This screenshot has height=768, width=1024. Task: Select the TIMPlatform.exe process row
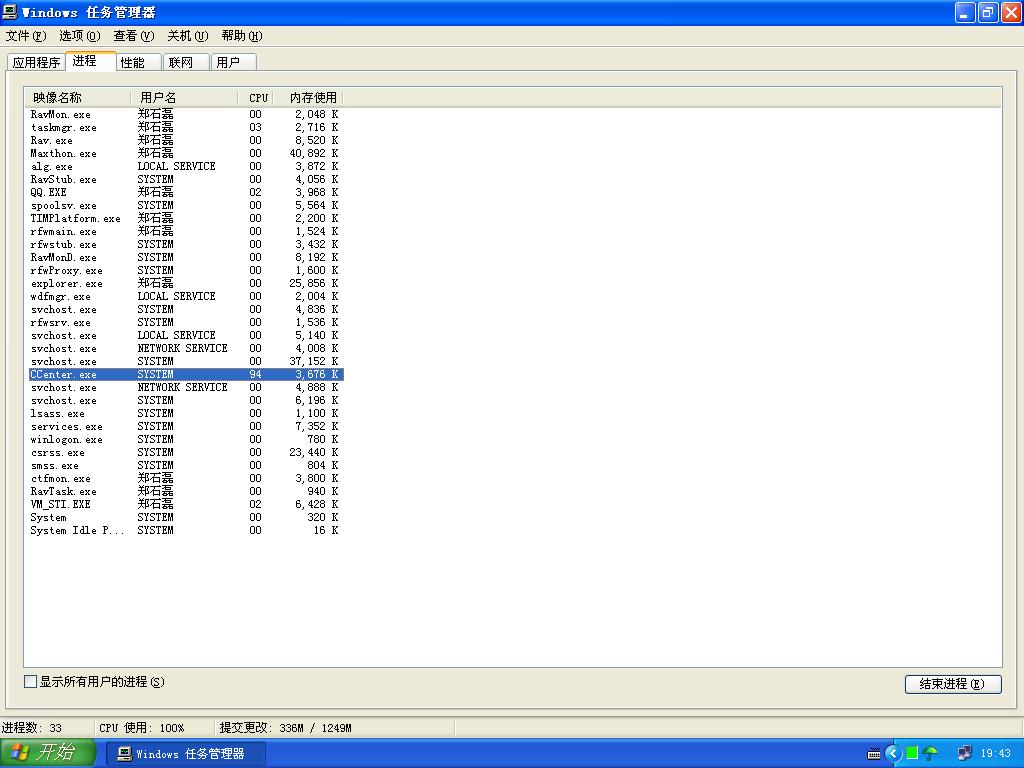click(185, 219)
